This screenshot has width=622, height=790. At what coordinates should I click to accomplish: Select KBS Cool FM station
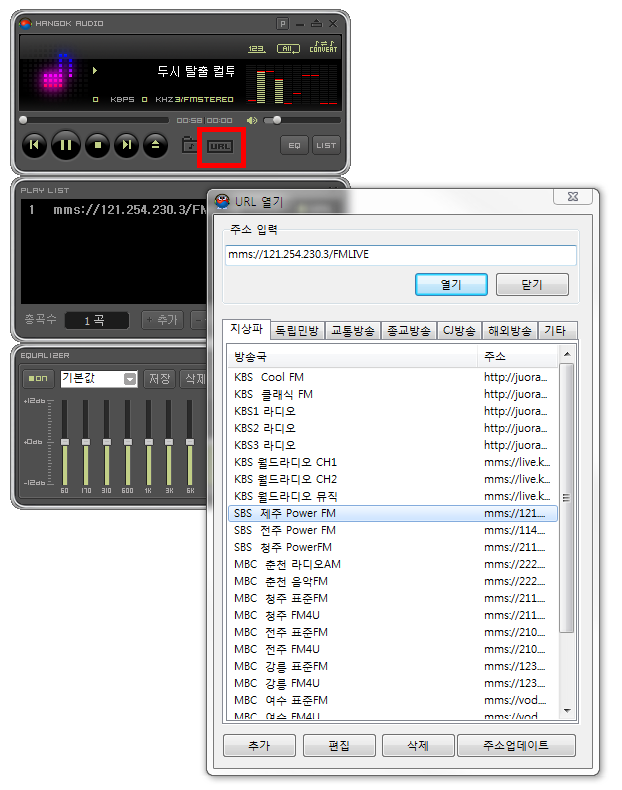point(393,377)
